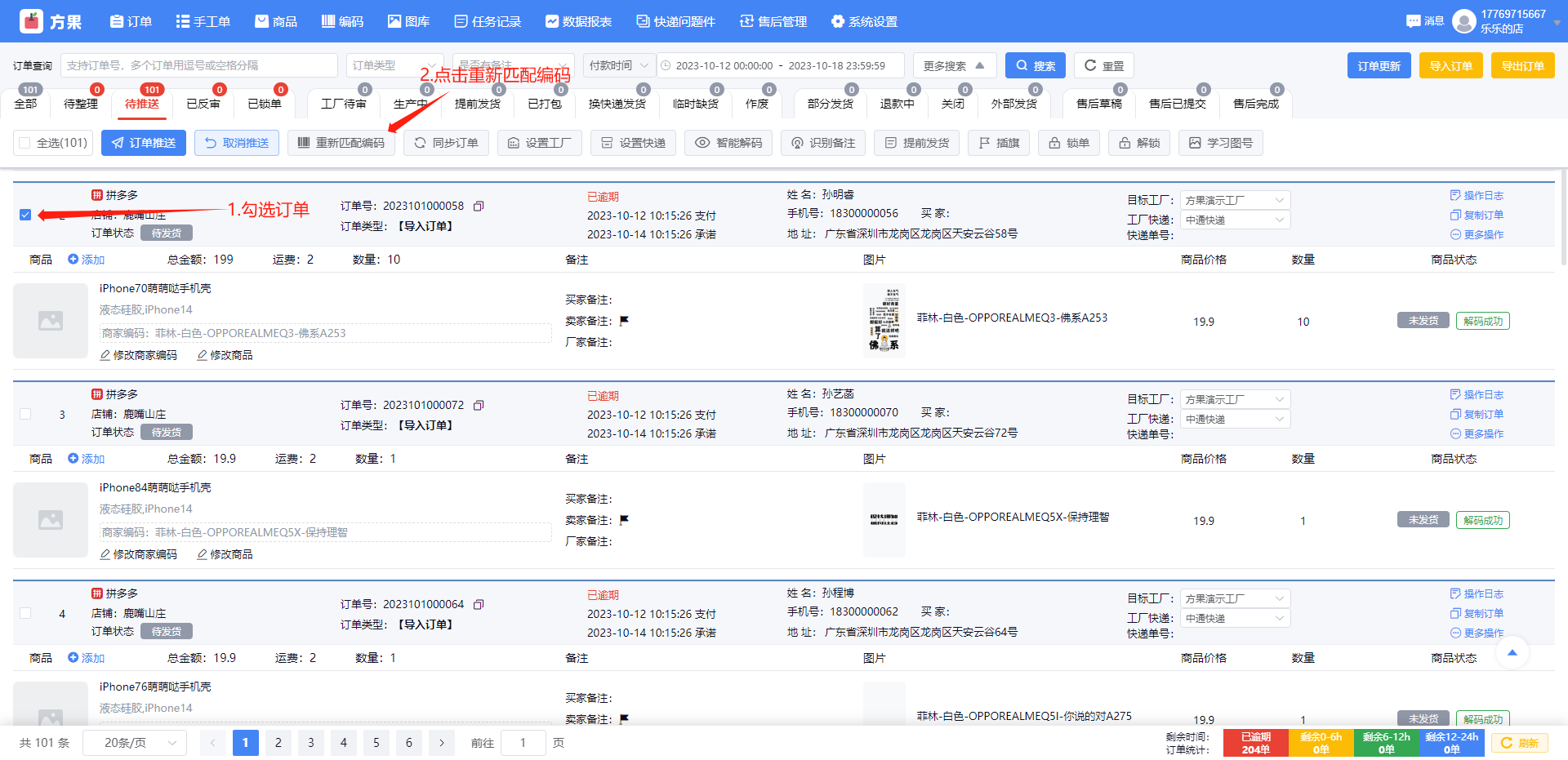Click the 更多操作 icon for order 2023101000072
The image size is (1568, 760).
1455,434
